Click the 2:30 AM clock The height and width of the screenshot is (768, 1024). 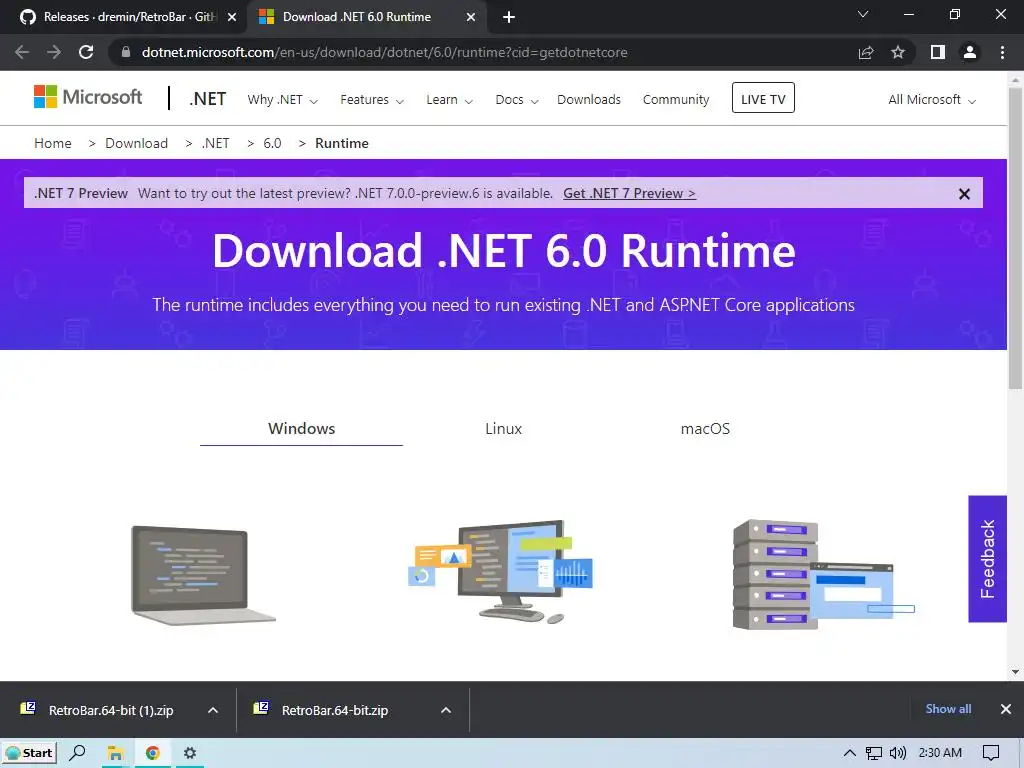click(x=940, y=753)
